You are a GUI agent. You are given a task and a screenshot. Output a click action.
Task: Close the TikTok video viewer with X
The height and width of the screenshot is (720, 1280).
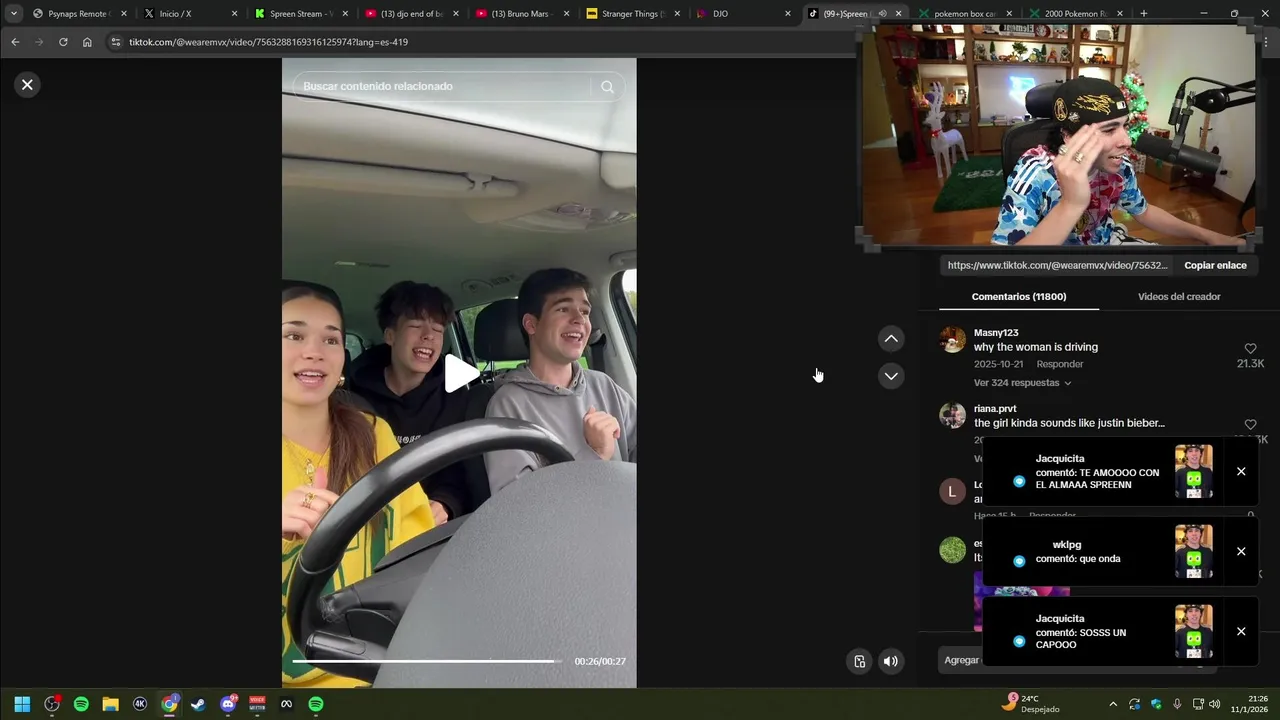(x=27, y=85)
